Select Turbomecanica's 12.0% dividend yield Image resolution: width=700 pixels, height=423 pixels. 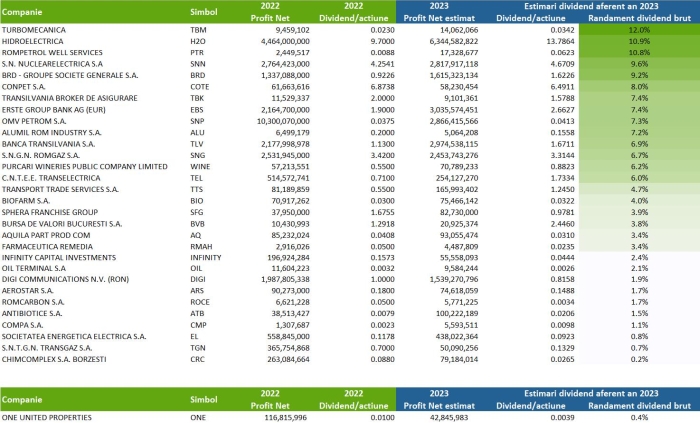[639, 30]
